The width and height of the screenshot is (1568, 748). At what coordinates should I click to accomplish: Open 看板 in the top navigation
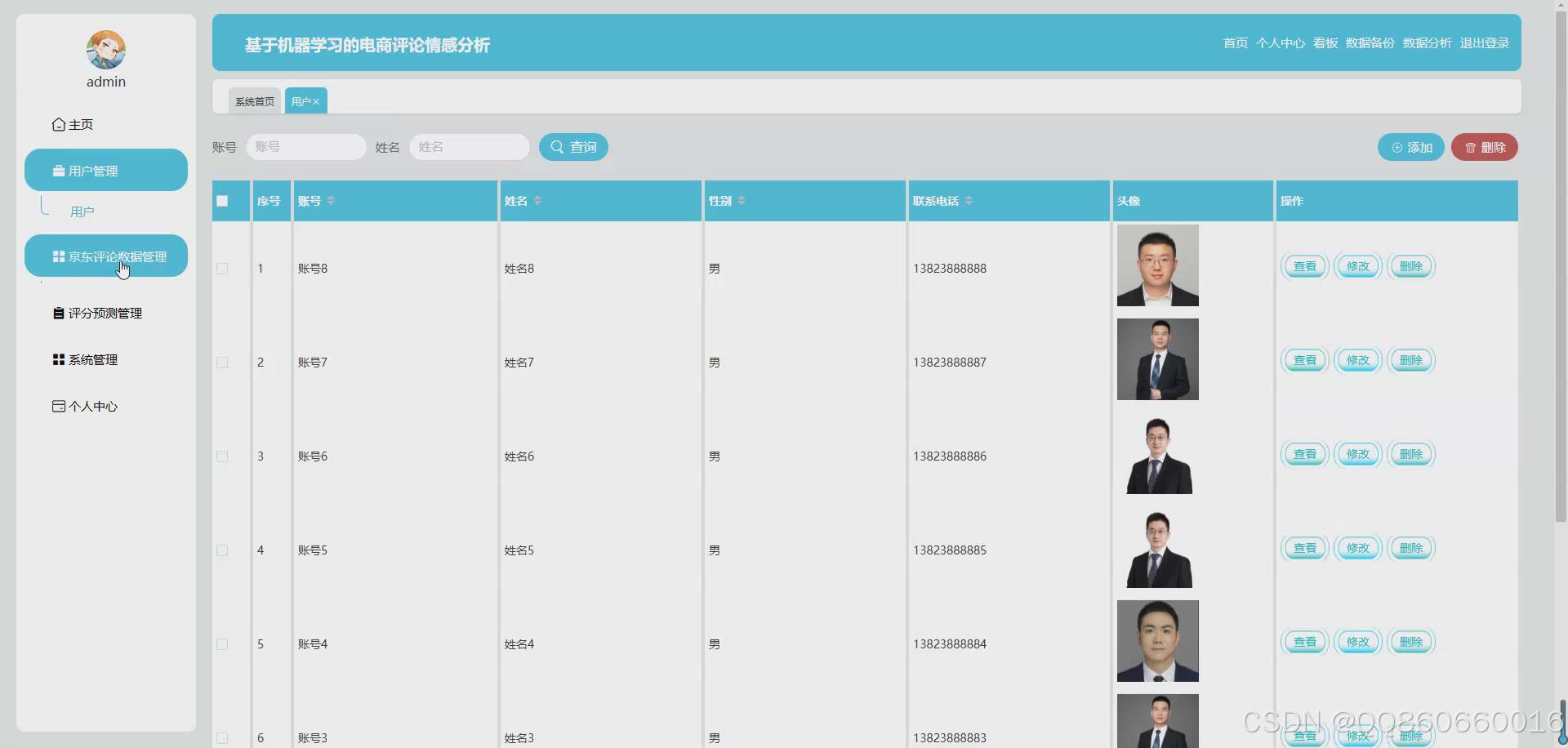[x=1325, y=43]
